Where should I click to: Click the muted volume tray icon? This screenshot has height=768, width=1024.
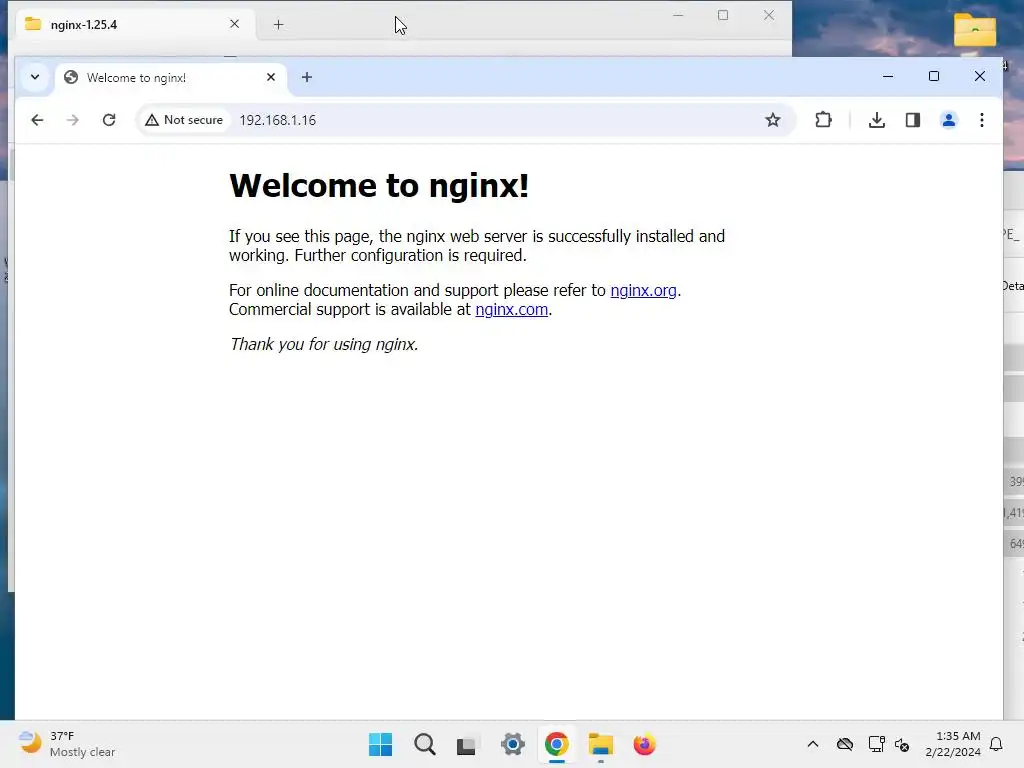903,744
